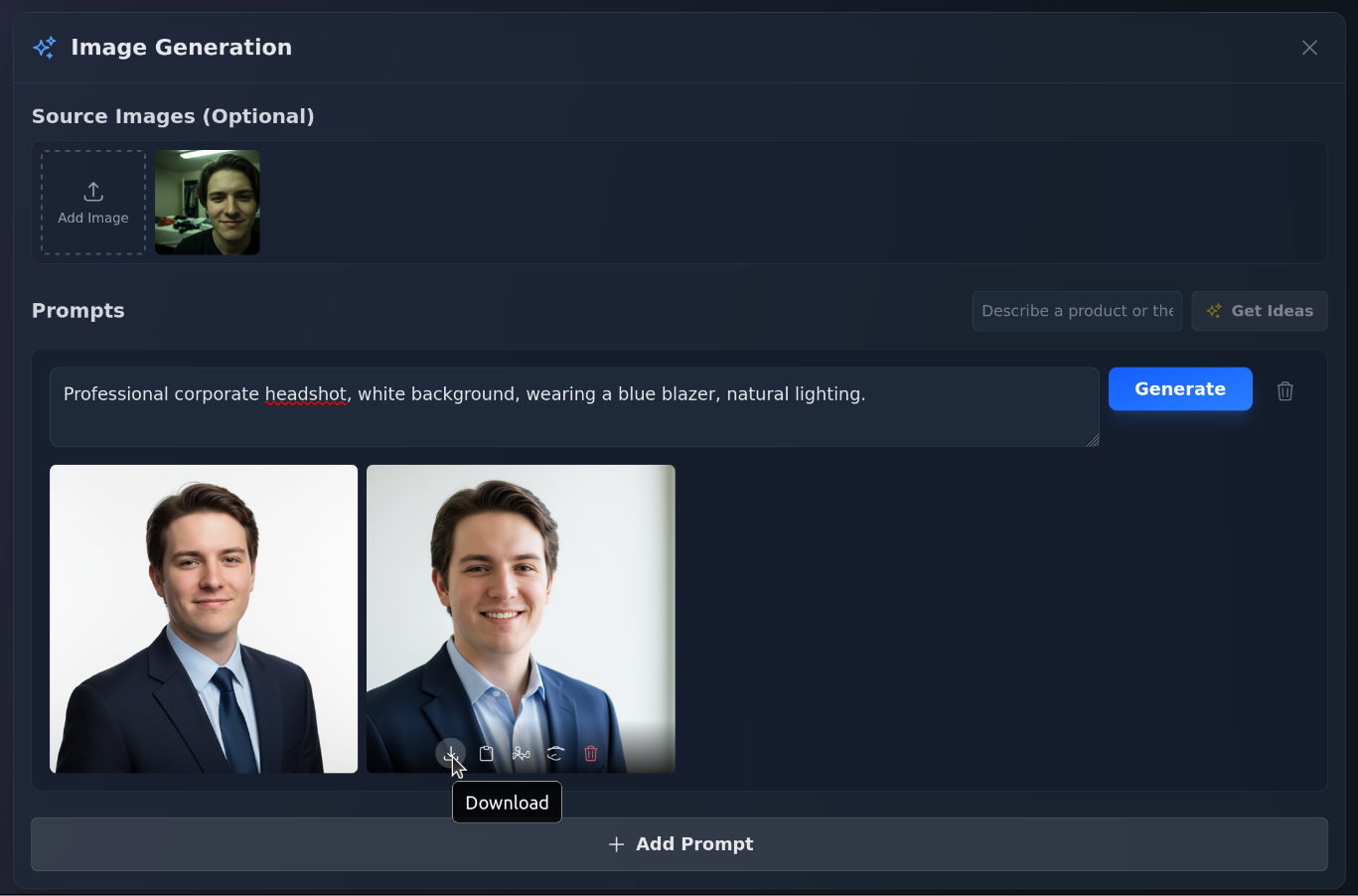Click the sparkles icon on Get Ideas

tap(1213, 310)
